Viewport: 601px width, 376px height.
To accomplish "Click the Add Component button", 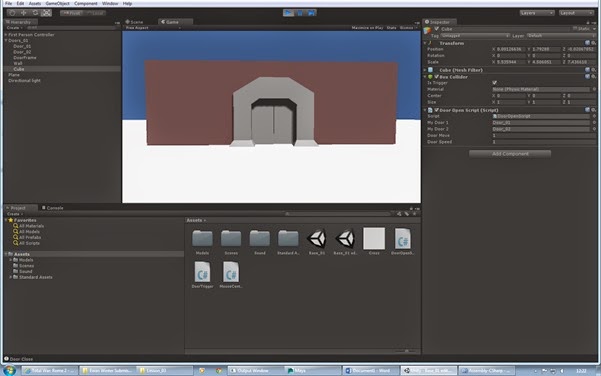I will tap(510, 154).
